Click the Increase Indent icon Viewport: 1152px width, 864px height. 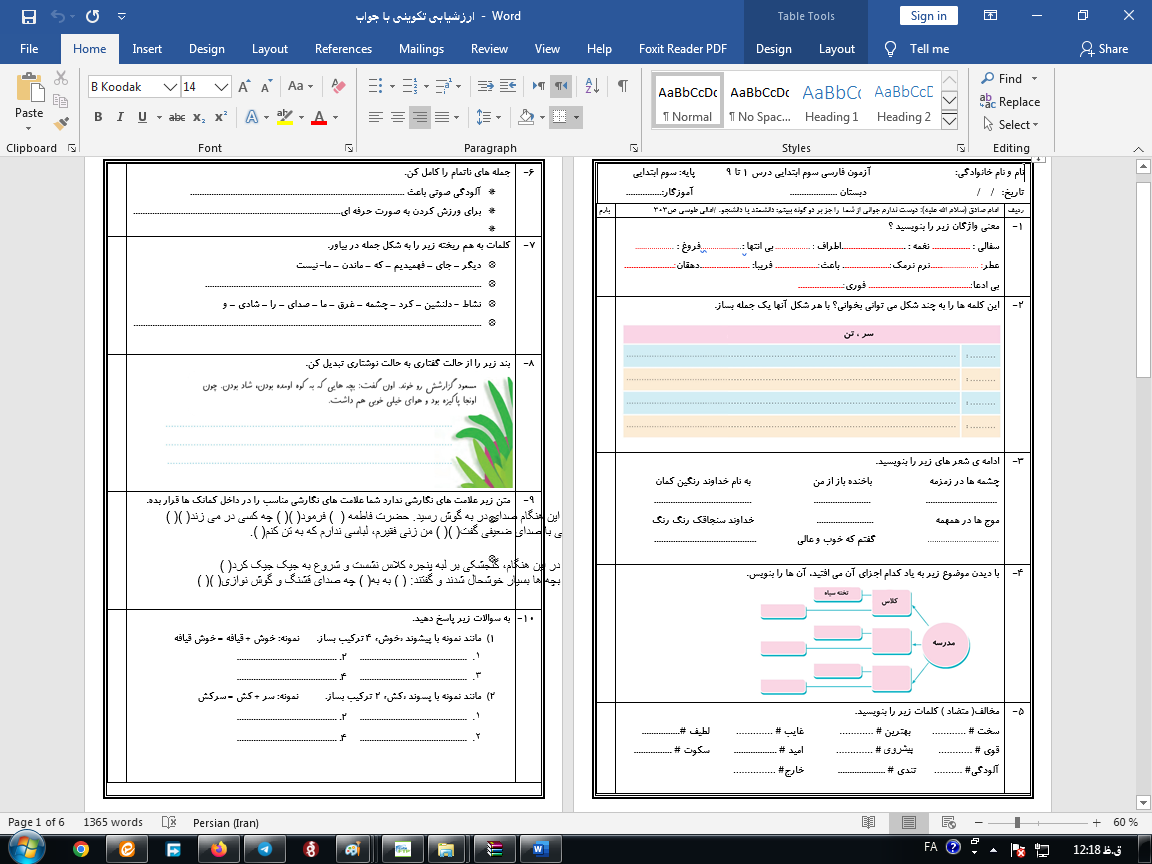509,87
